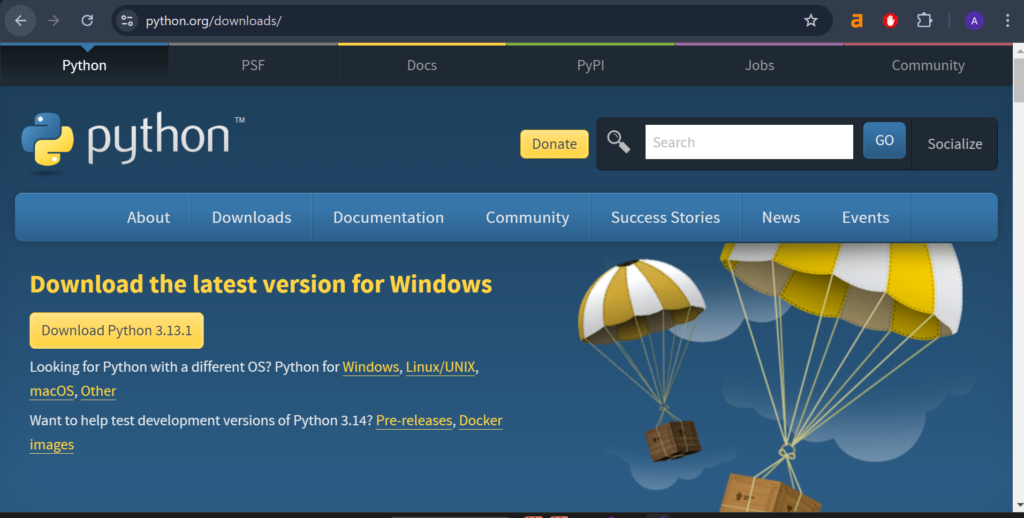Viewport: 1024px width, 518px height.
Task: Click the scrollbar down arrow
Action: pyautogui.click(x=1019, y=506)
